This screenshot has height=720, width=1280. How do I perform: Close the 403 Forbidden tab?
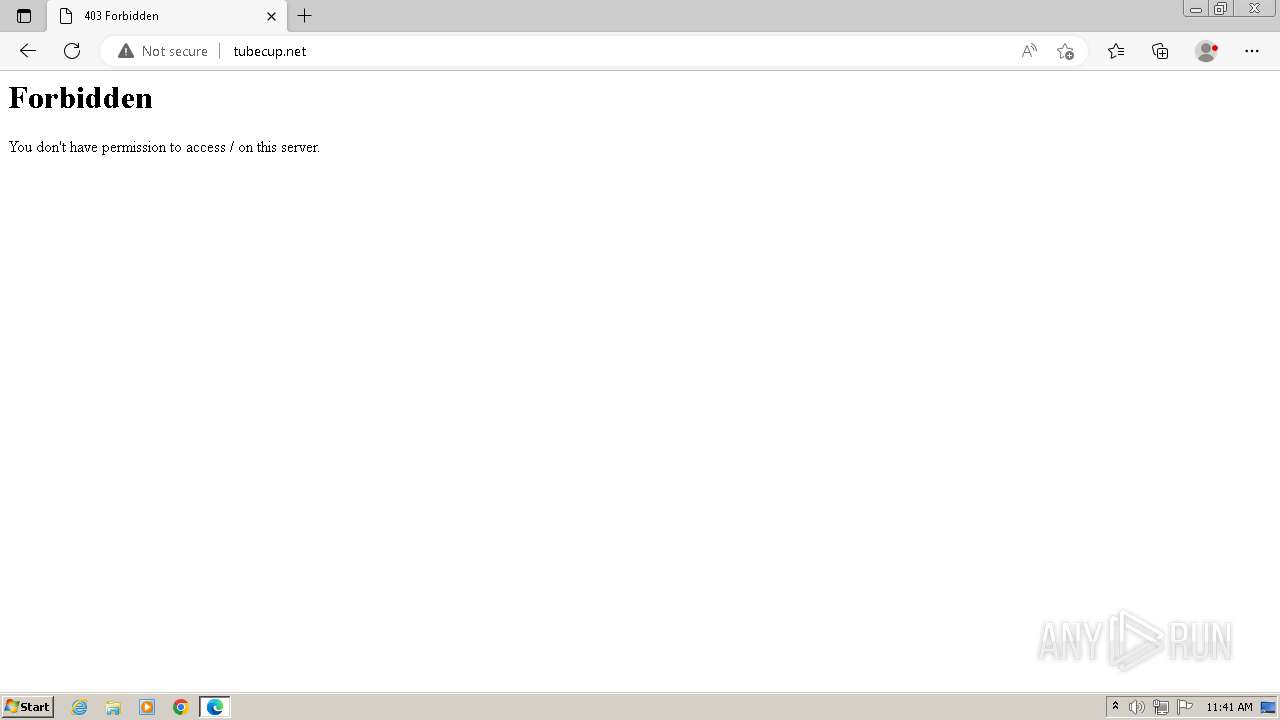point(271,16)
